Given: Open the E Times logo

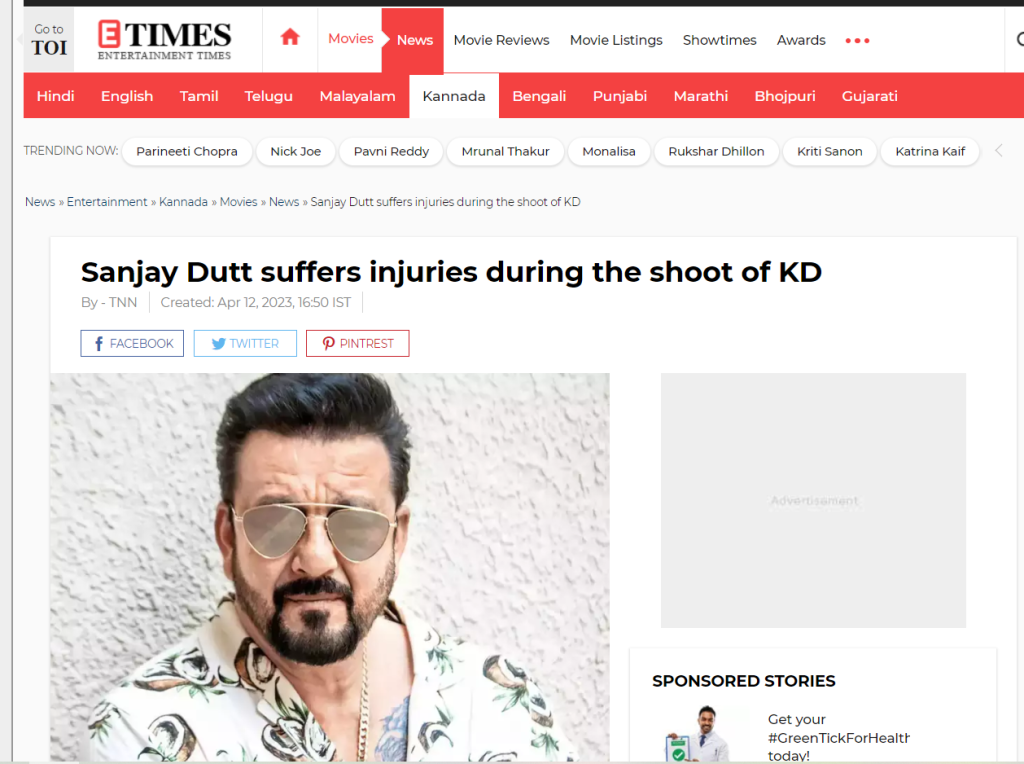Looking at the screenshot, I should pos(165,40).
